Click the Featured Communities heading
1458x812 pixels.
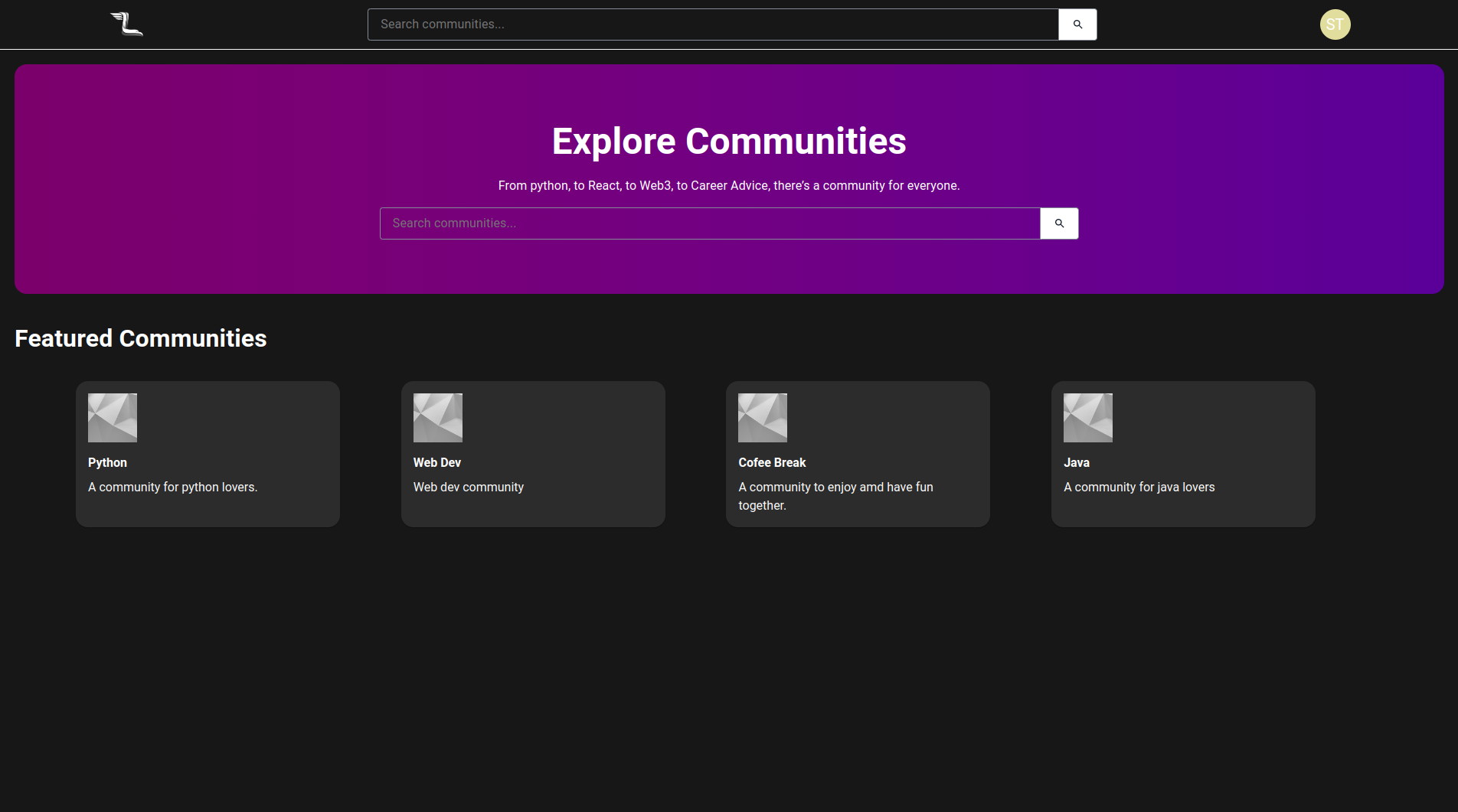(140, 338)
